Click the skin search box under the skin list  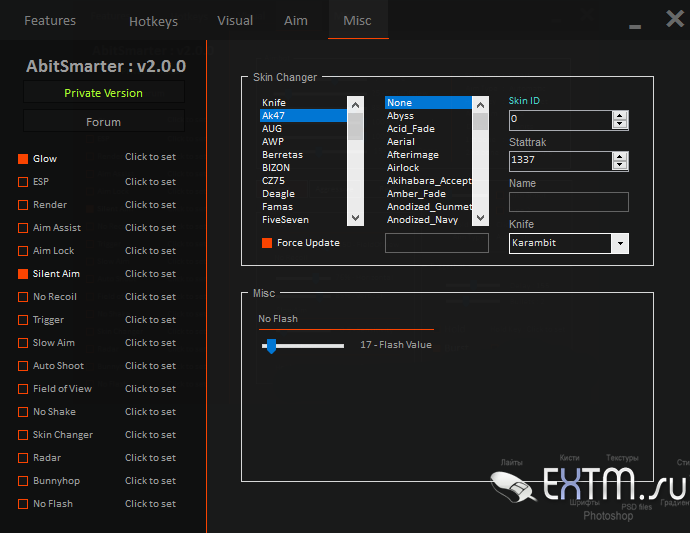(x=437, y=243)
